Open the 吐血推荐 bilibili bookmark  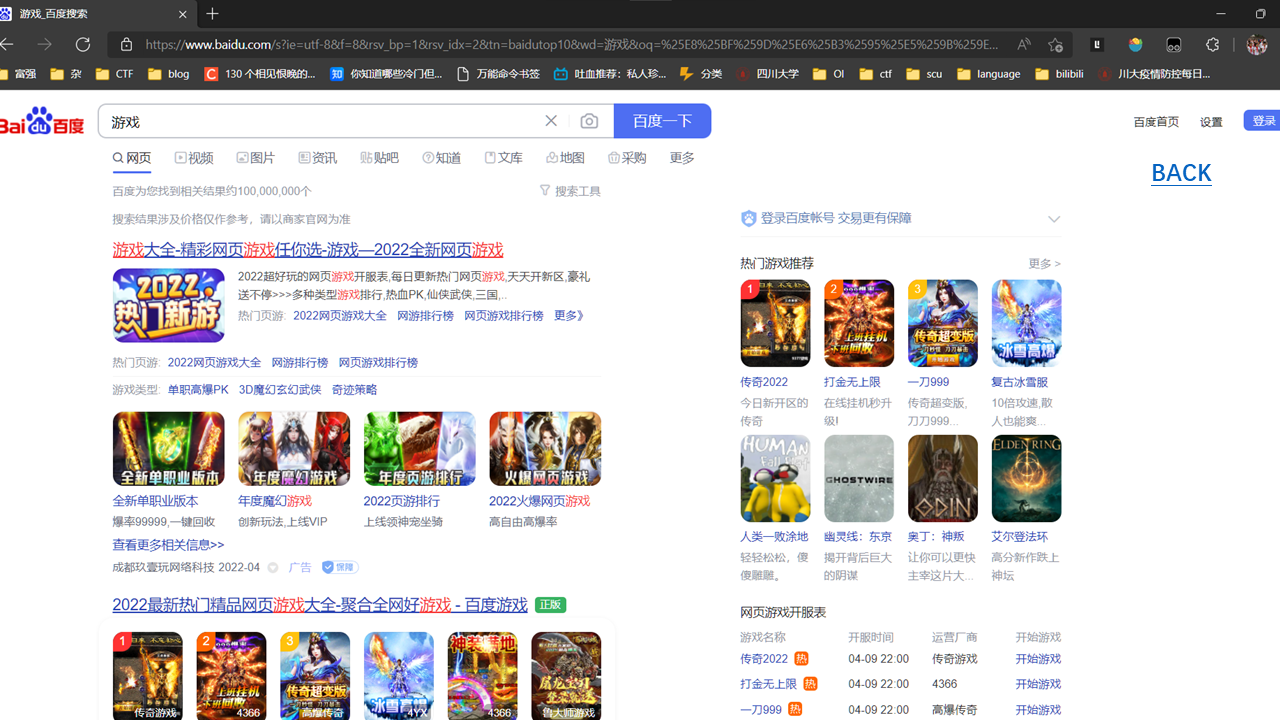(609, 73)
